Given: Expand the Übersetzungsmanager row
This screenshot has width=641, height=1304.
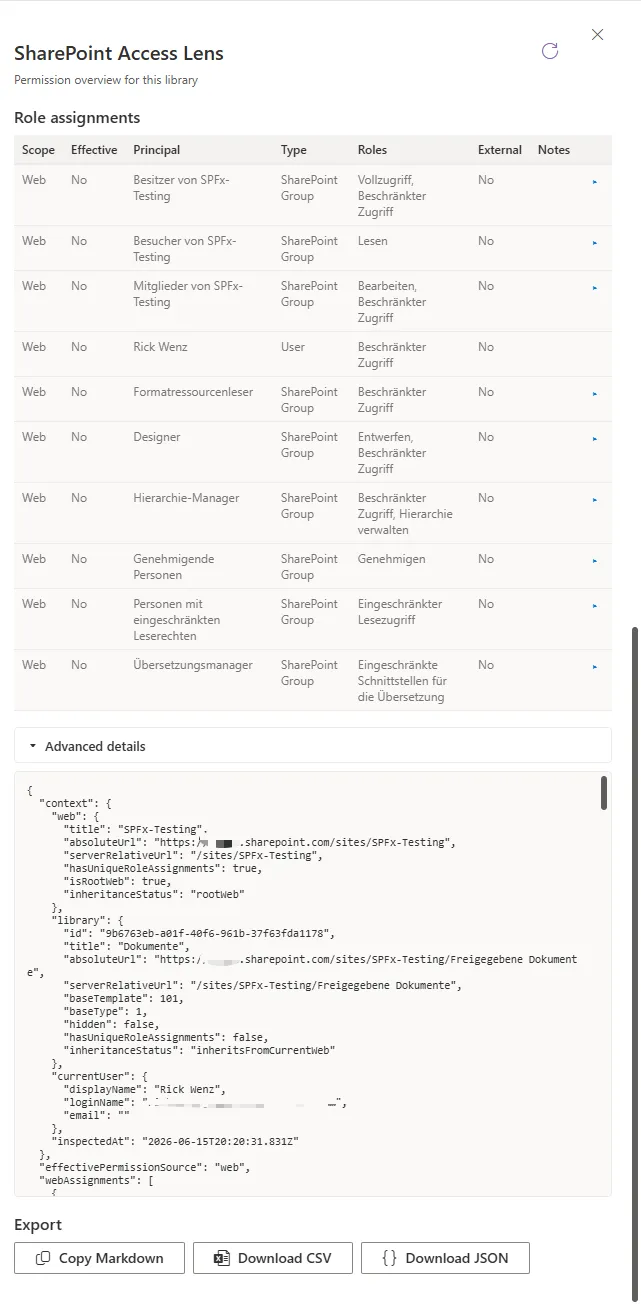Looking at the screenshot, I should click(x=595, y=667).
